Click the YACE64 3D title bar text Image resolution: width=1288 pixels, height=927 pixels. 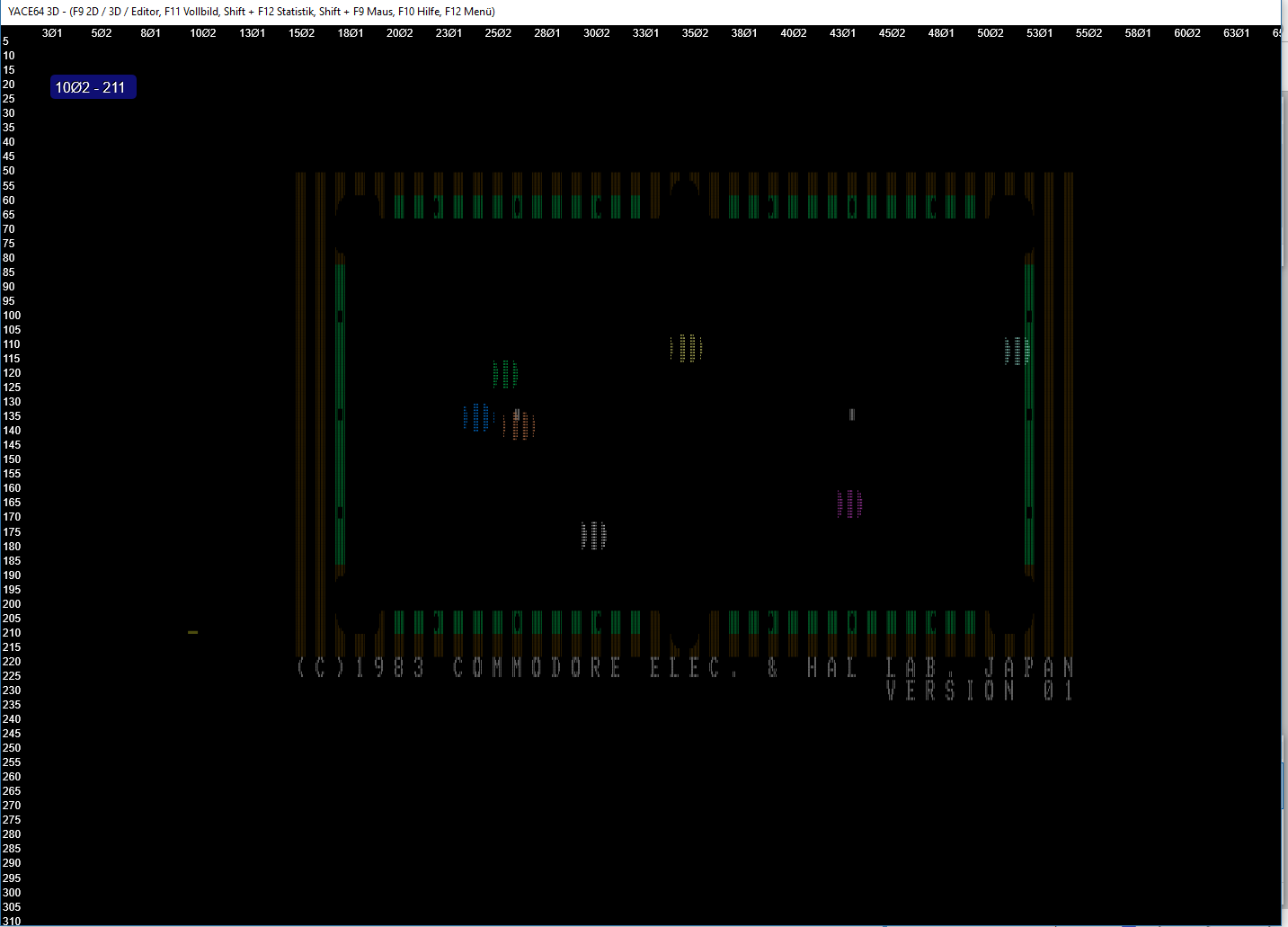[252, 12]
